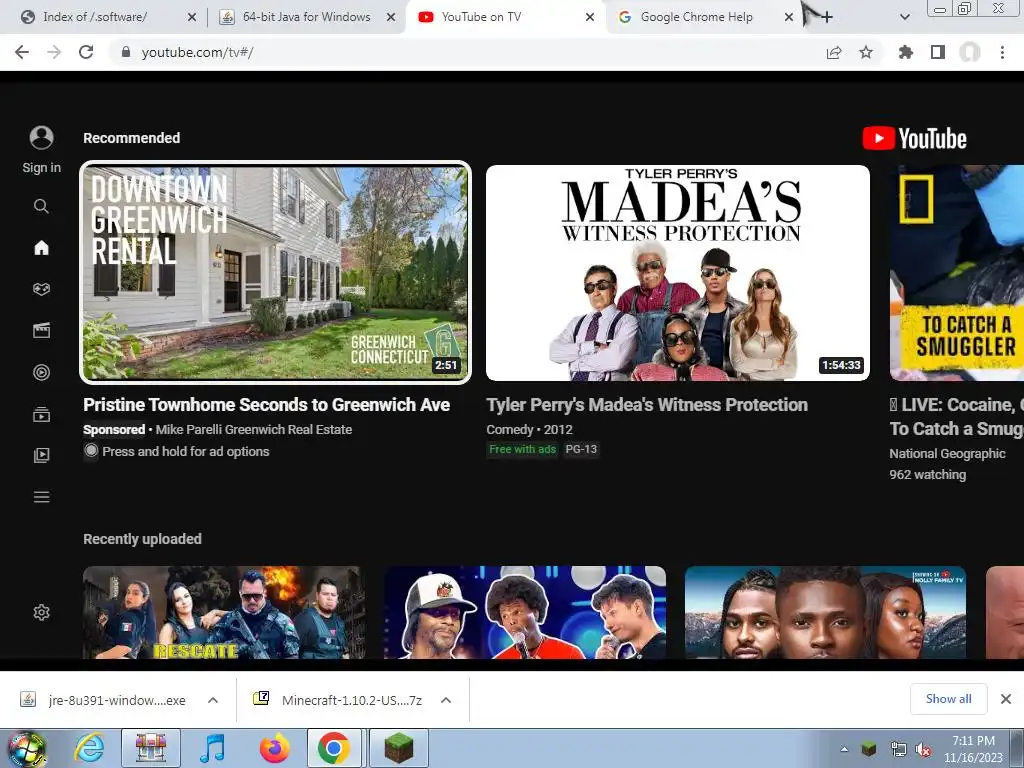Screen dimensions: 1024x768
Task: Go to Home in the YouTube sidebar
Action: point(41,248)
